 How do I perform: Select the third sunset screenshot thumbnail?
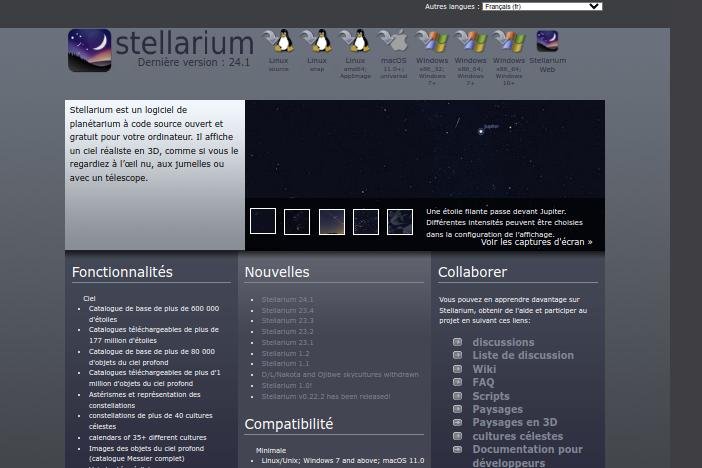pos(332,222)
